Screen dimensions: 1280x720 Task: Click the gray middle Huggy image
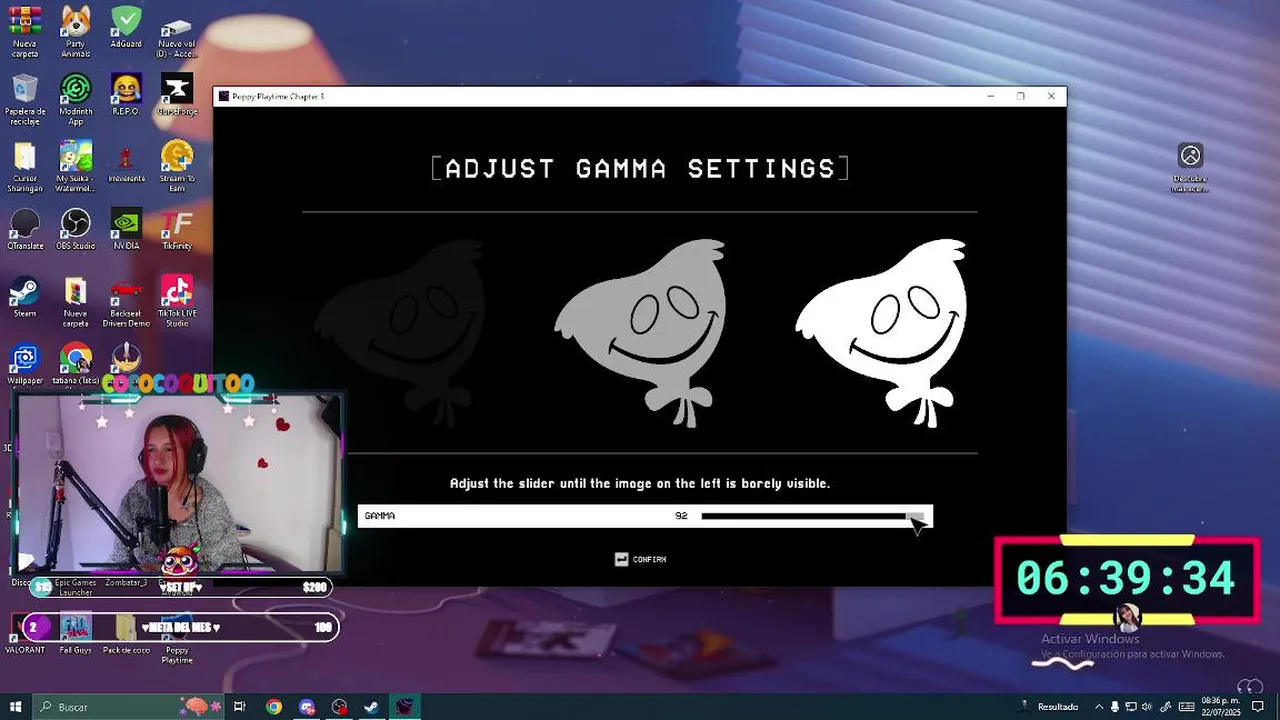641,333
